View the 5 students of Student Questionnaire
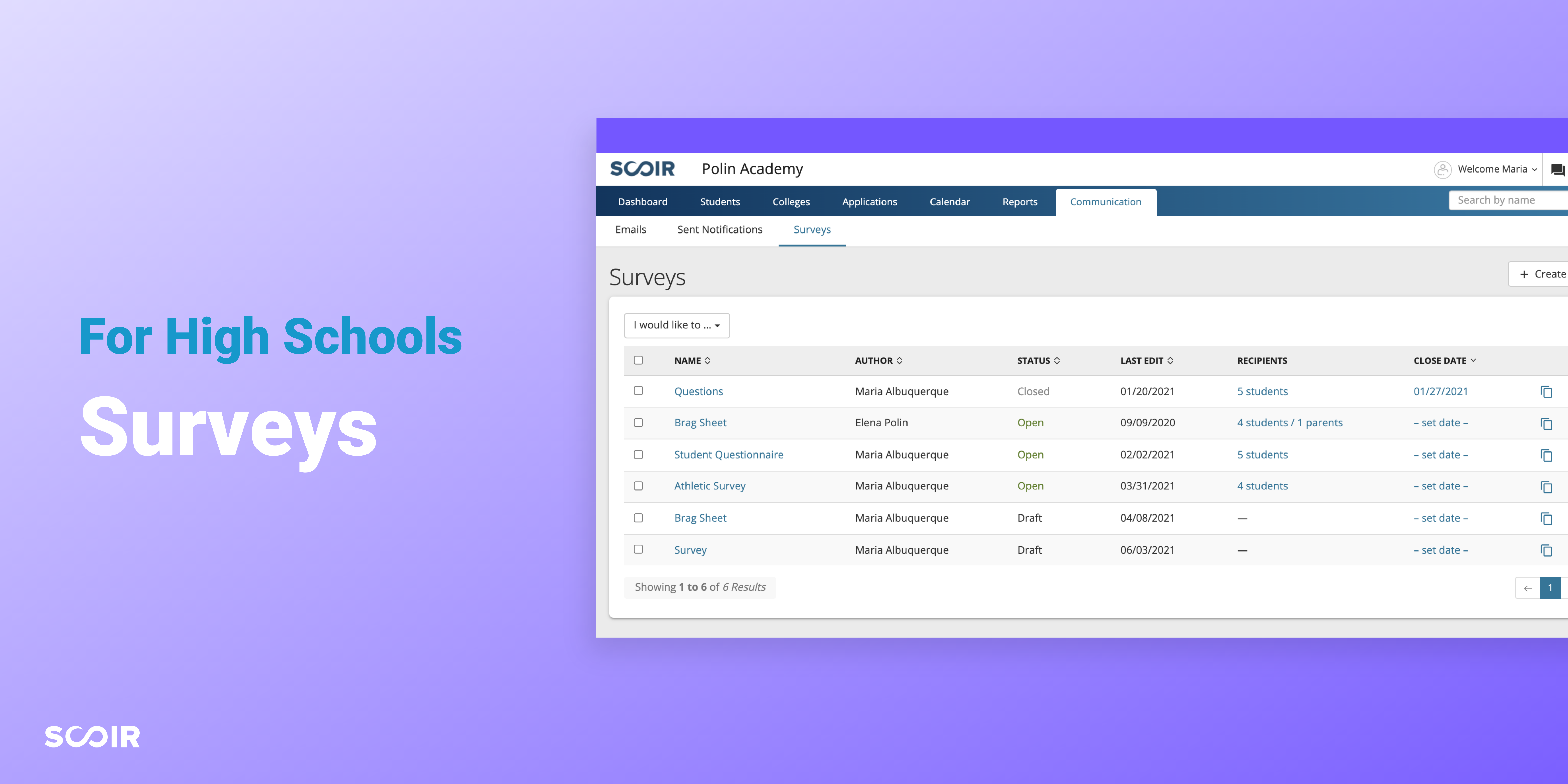Screen dimensions: 1568x784 [x=1263, y=455]
